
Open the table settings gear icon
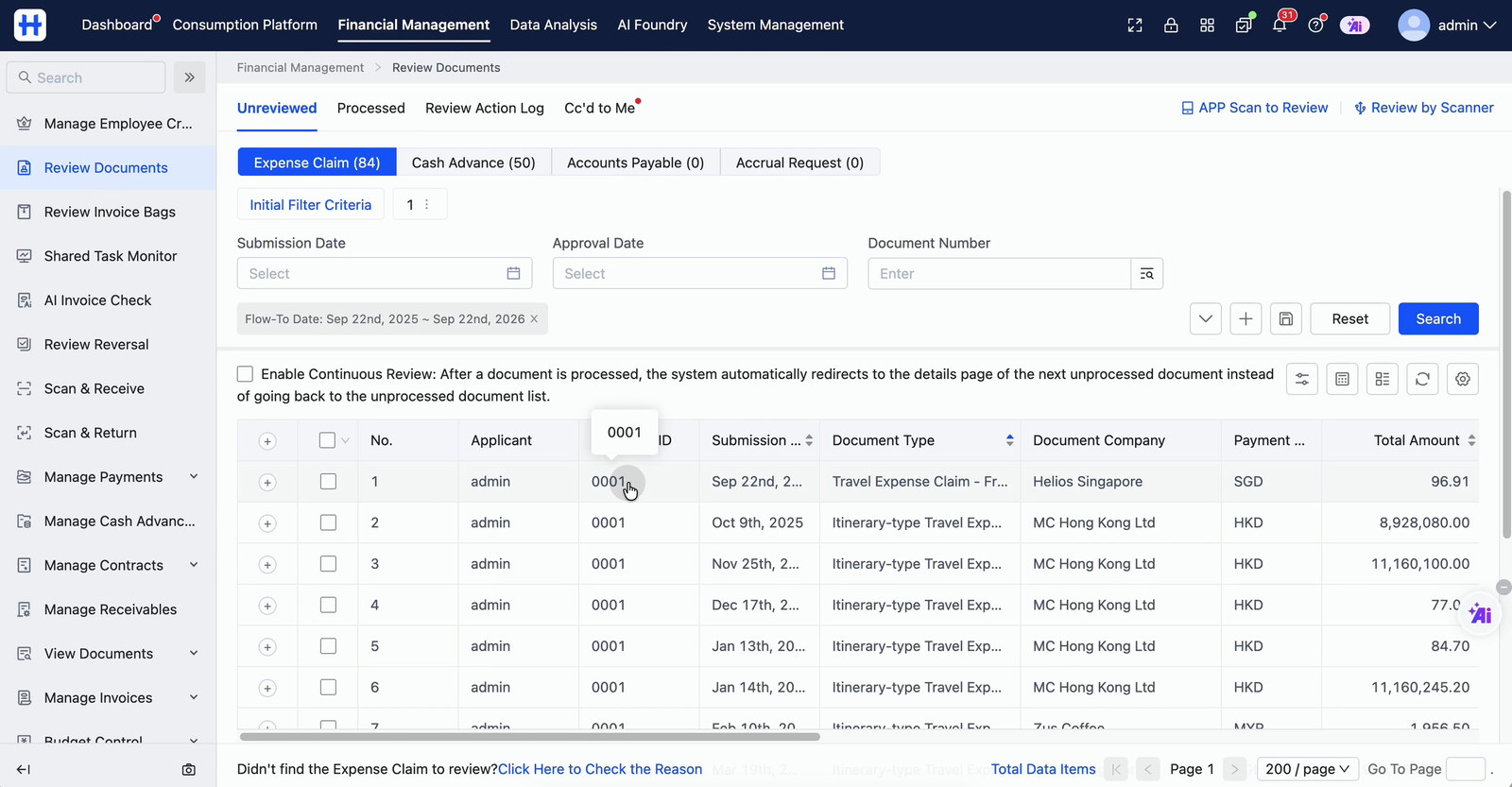pyautogui.click(x=1463, y=379)
